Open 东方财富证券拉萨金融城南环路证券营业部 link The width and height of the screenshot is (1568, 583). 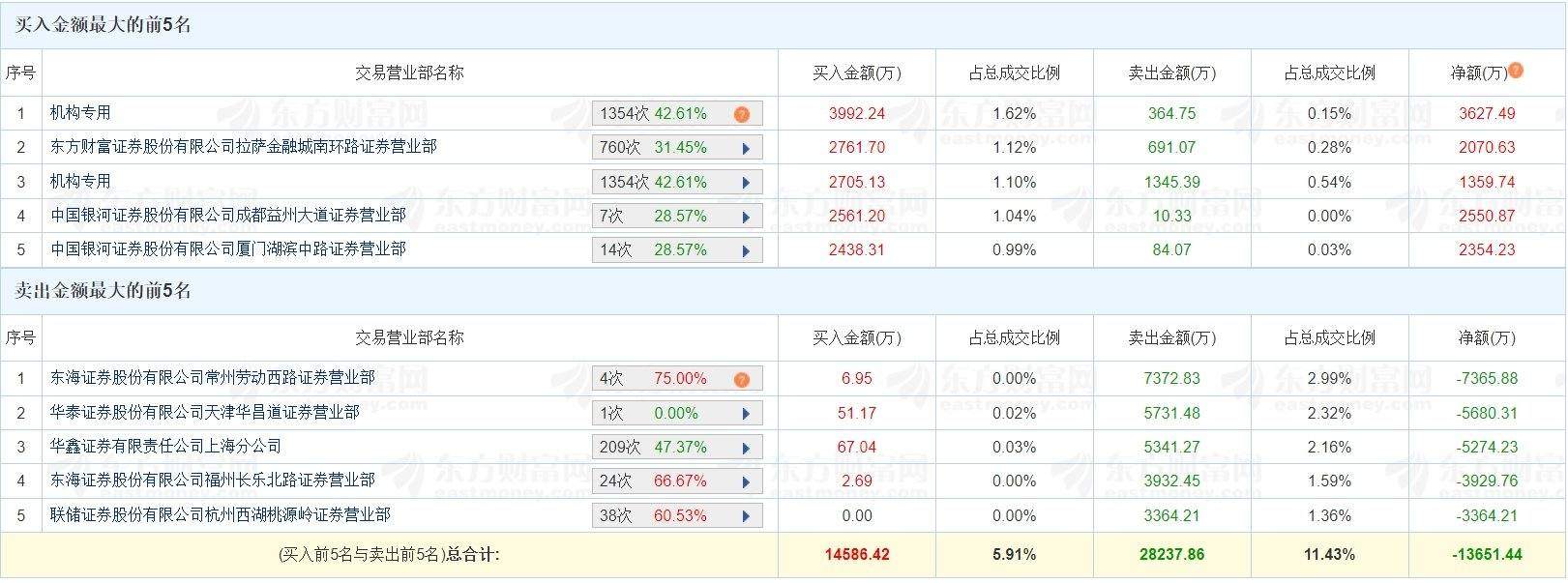coord(243,147)
